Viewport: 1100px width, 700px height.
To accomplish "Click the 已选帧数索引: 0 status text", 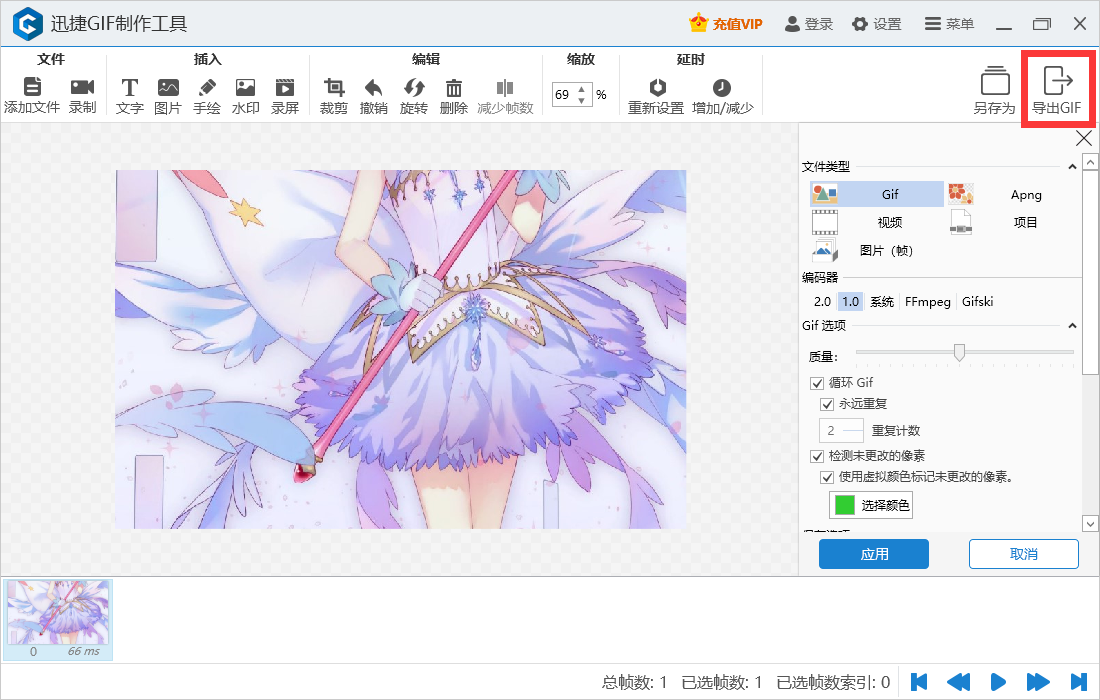I will [833, 682].
